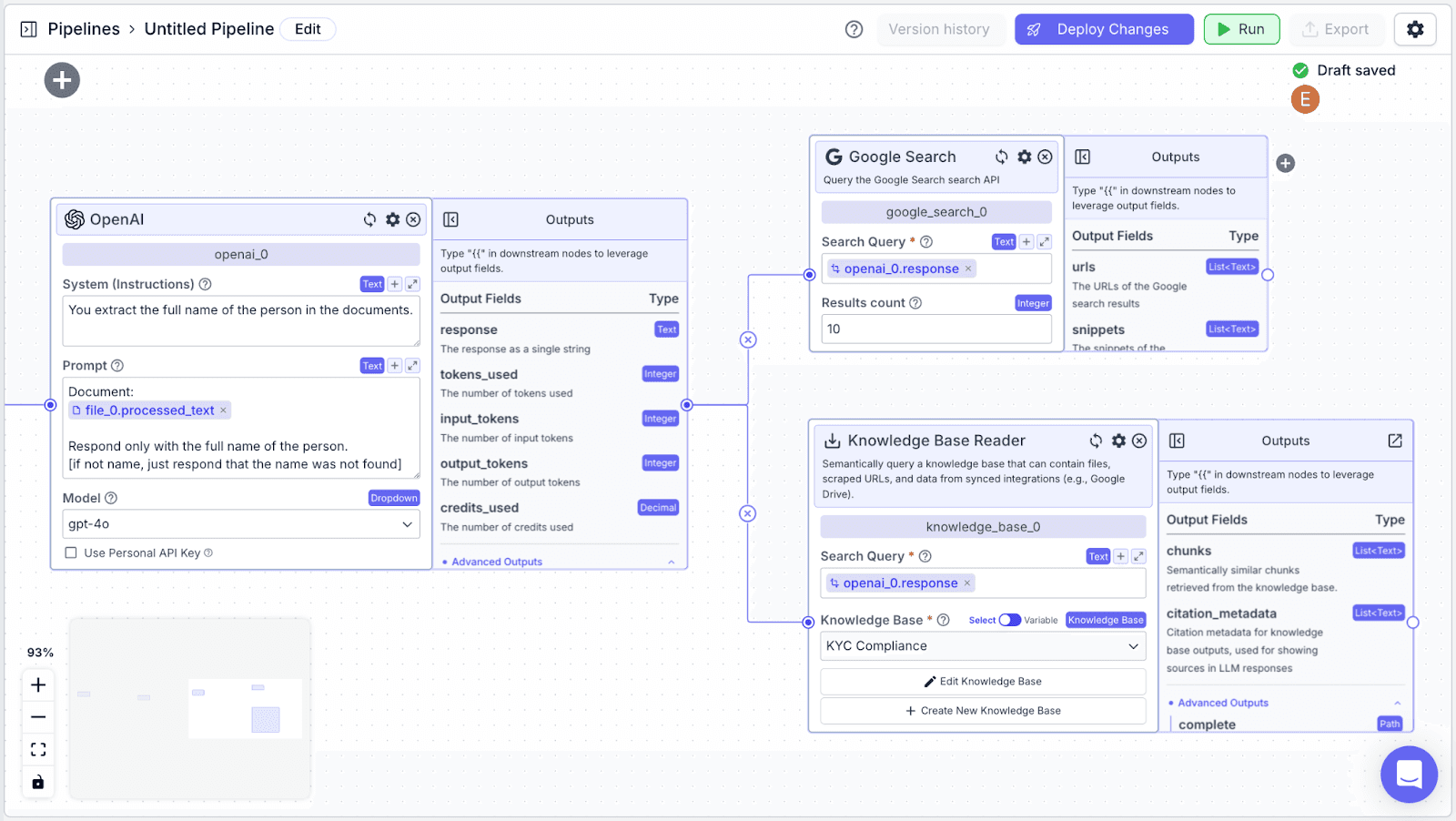Open the chat support bubble
1456x821 pixels.
pyautogui.click(x=1409, y=775)
